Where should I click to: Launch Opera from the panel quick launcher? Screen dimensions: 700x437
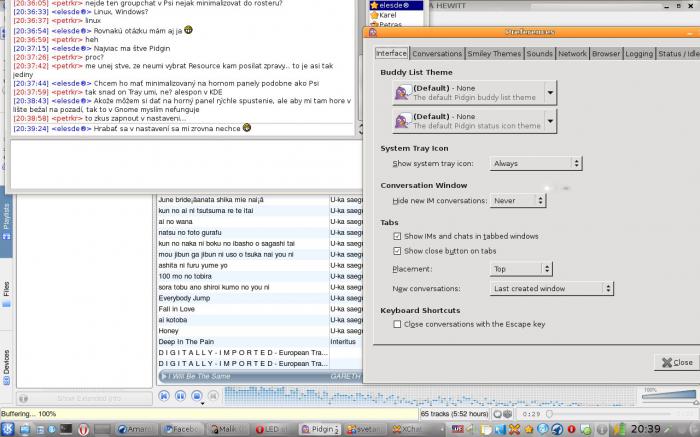83,430
